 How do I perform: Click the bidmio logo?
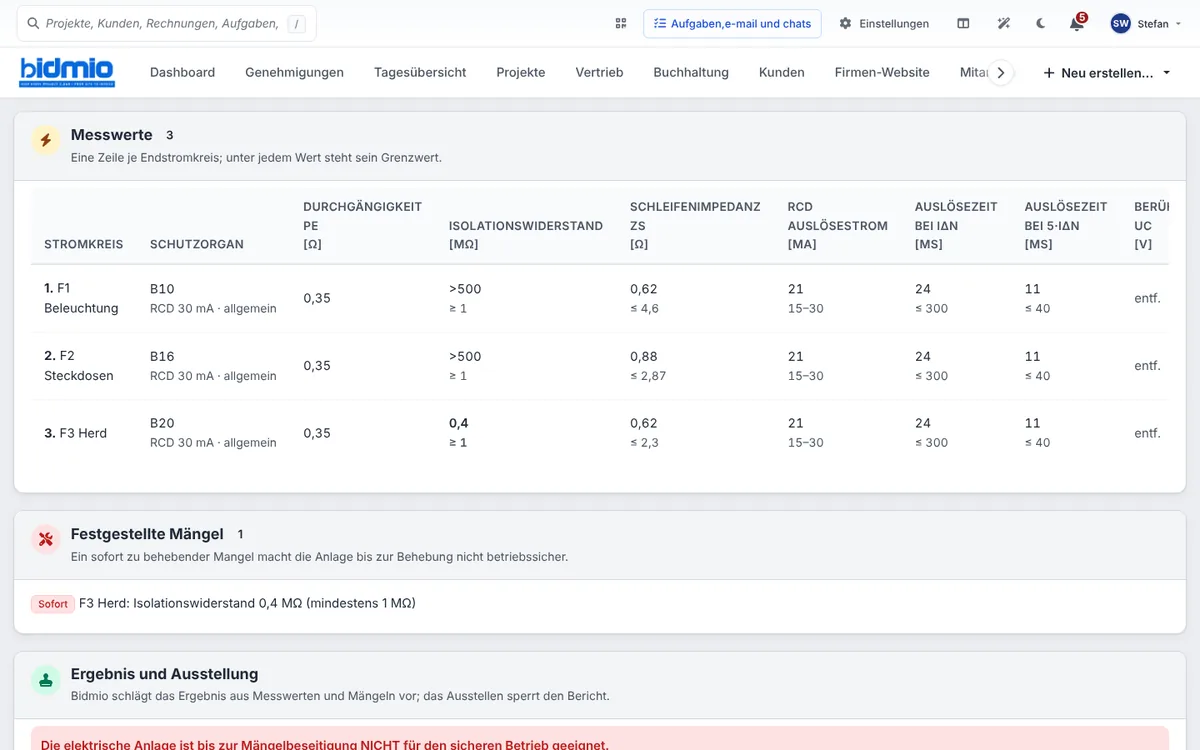click(x=67, y=72)
